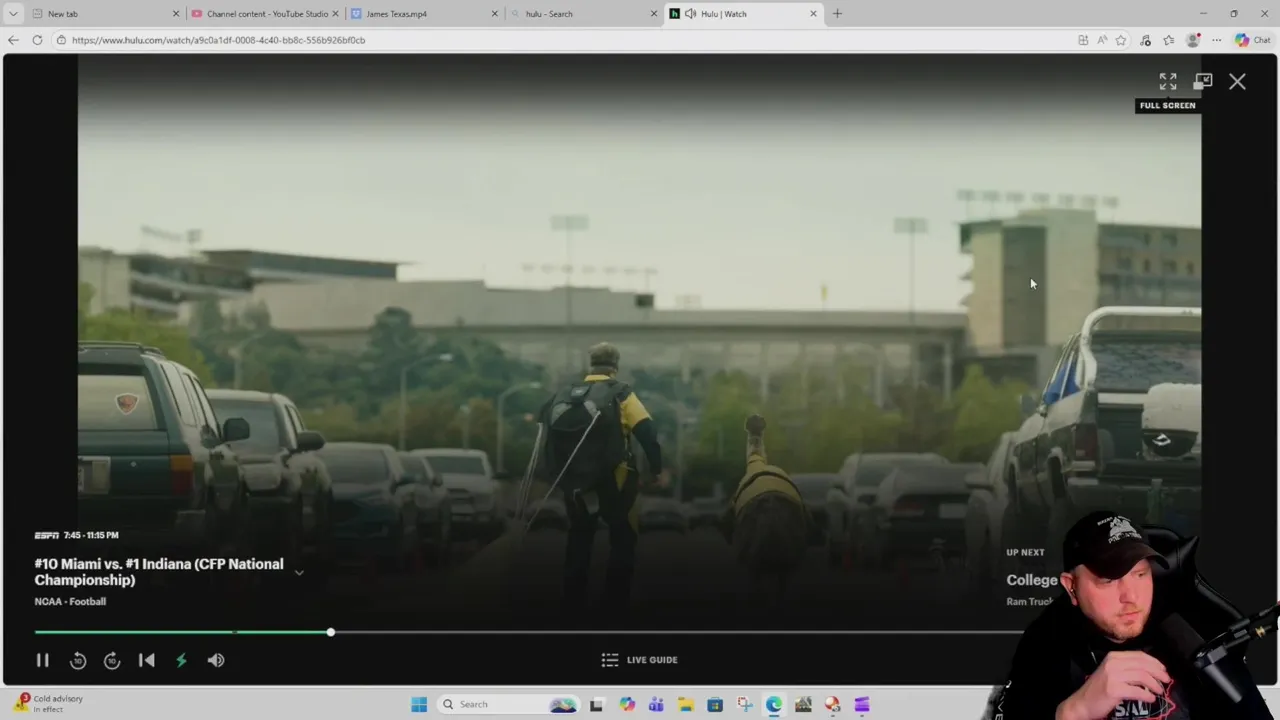The width and height of the screenshot is (1280, 720).
Task: Launch Copilot from taskbar
Action: (x=627, y=704)
